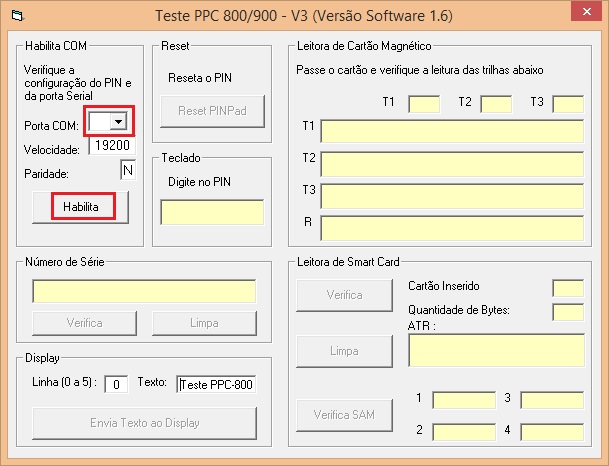Click the application icon in title bar
Image resolution: width=609 pixels, height=466 pixels.
point(15,17)
